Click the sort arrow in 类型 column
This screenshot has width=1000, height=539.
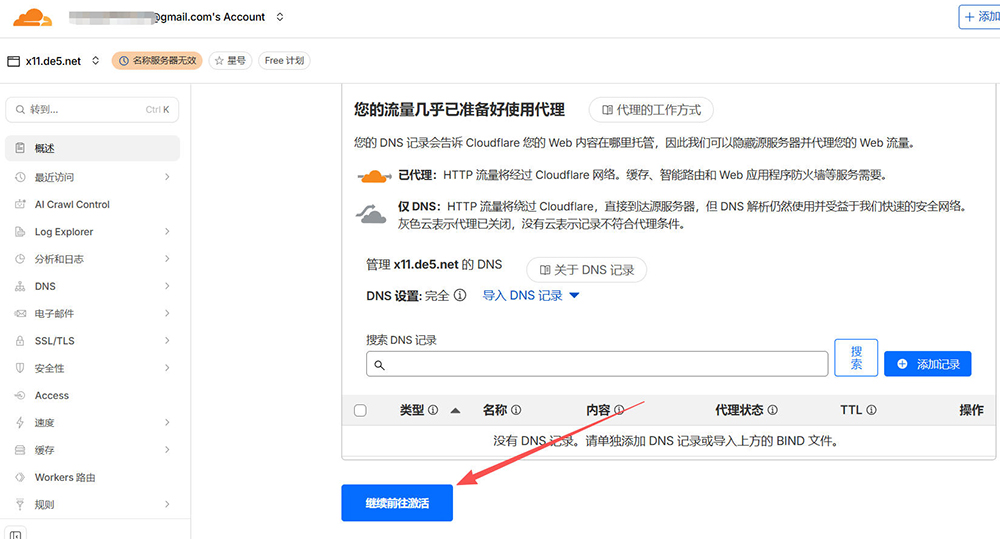click(456, 410)
